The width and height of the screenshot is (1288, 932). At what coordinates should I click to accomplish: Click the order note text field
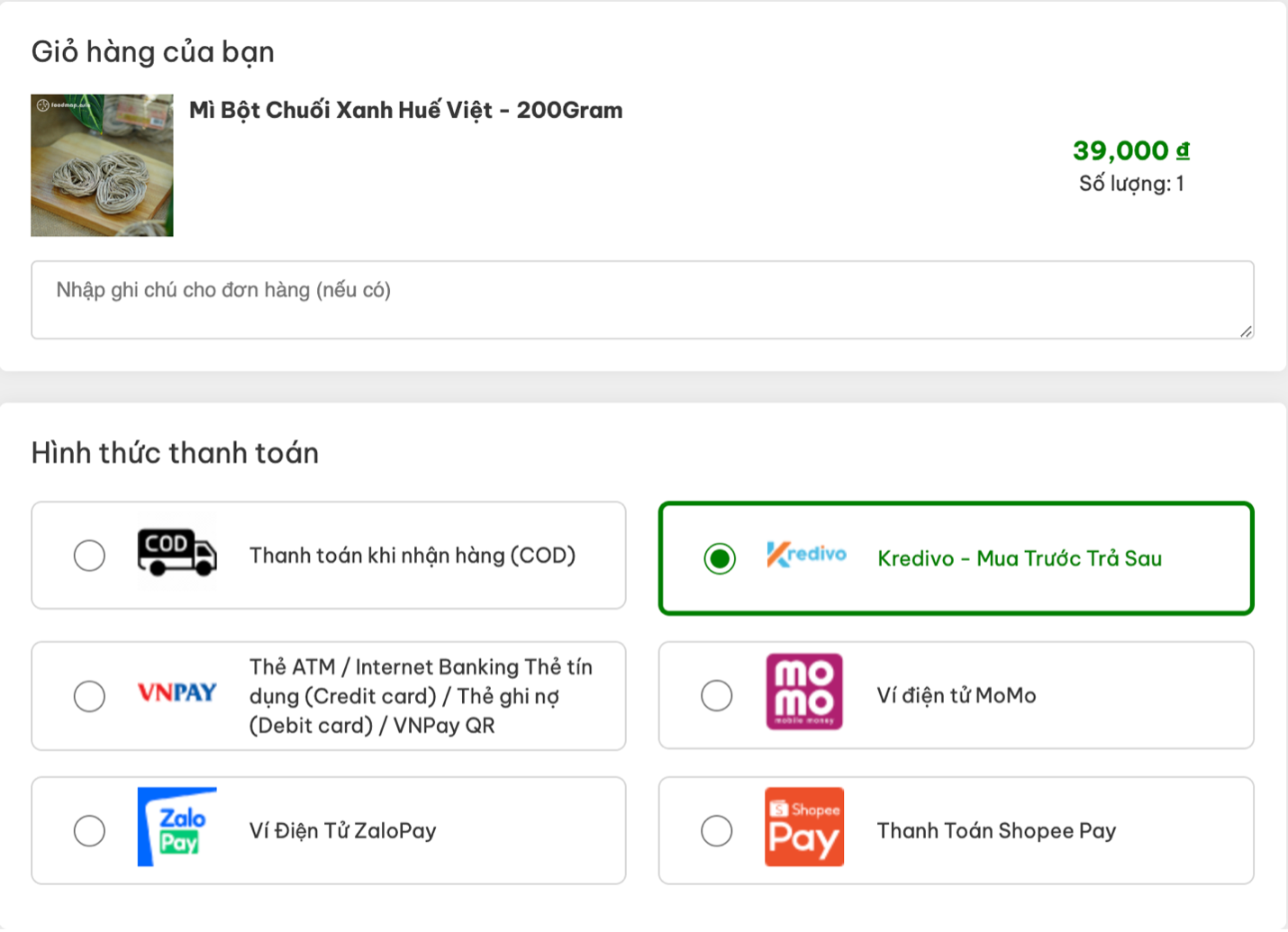pos(641,300)
